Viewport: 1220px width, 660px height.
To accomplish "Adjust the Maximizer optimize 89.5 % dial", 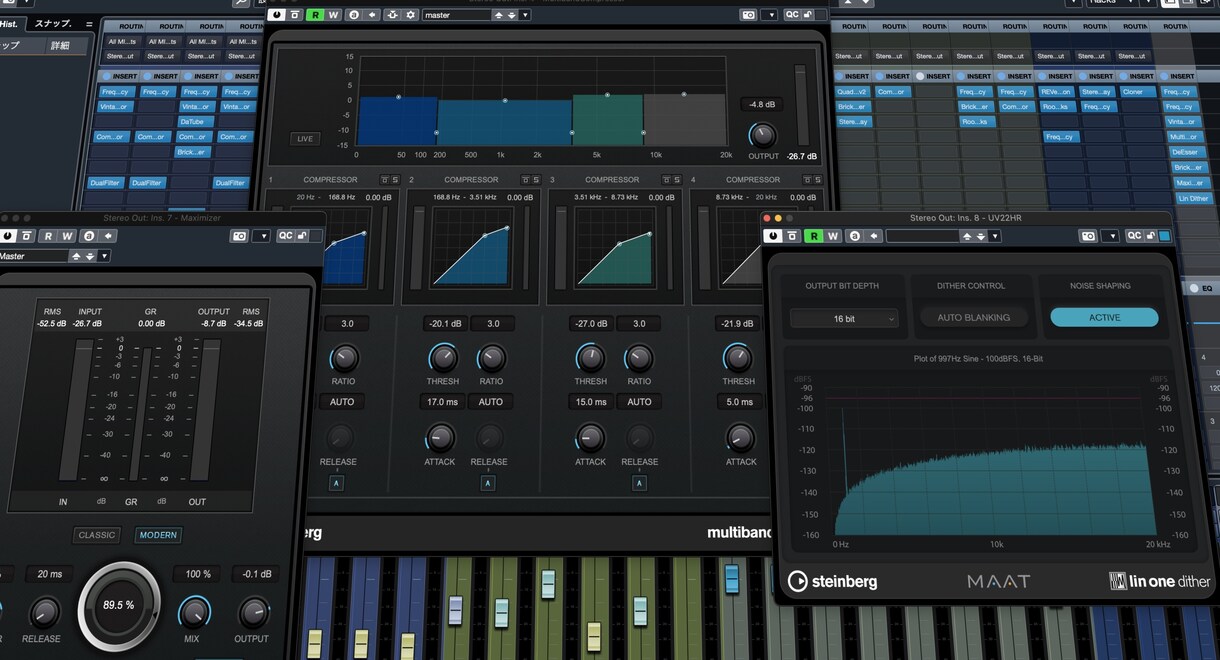I will coord(119,606).
